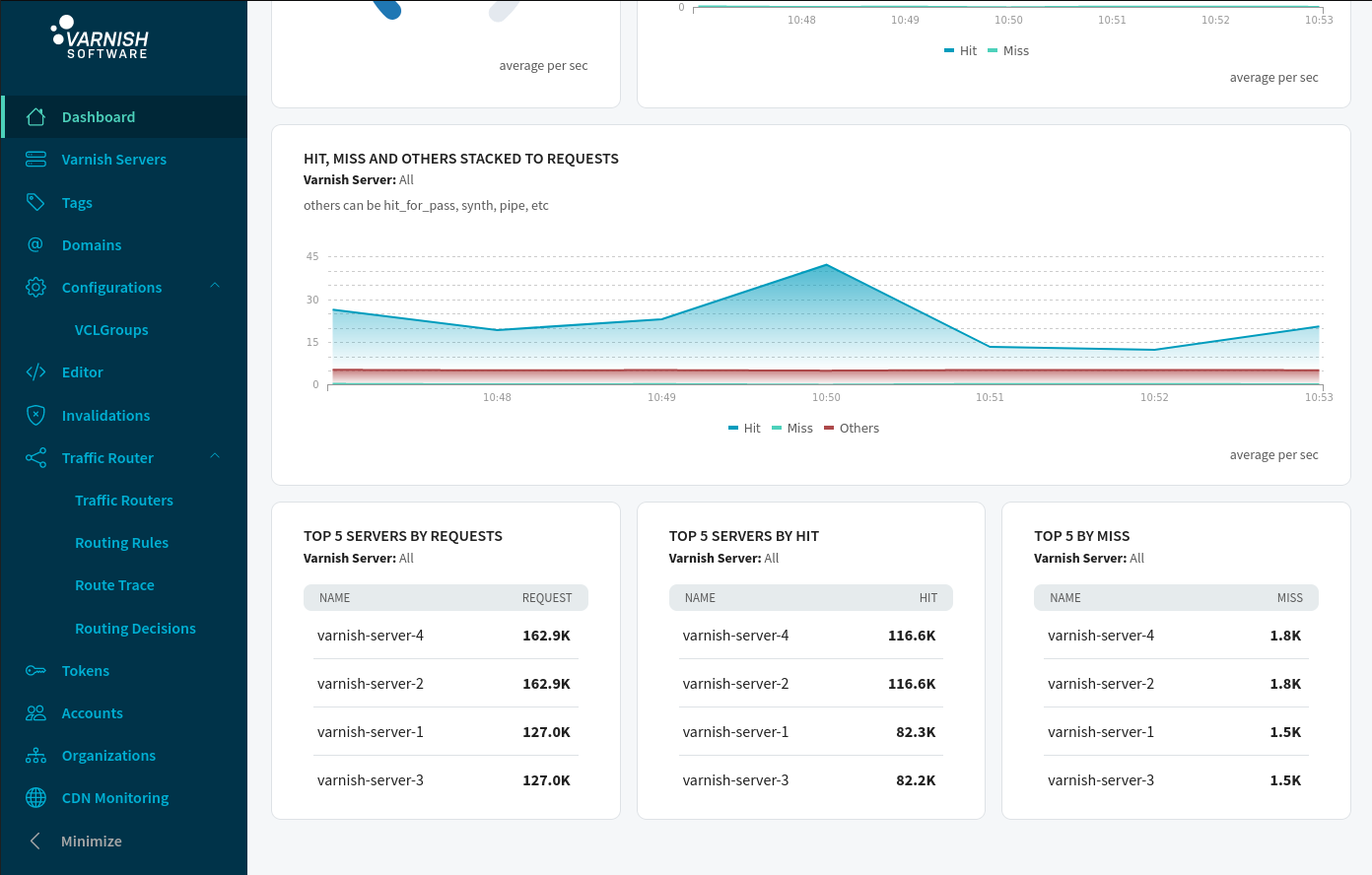This screenshot has height=875, width=1372.
Task: Click the Varnish Servers stack icon
Action: (x=35, y=160)
